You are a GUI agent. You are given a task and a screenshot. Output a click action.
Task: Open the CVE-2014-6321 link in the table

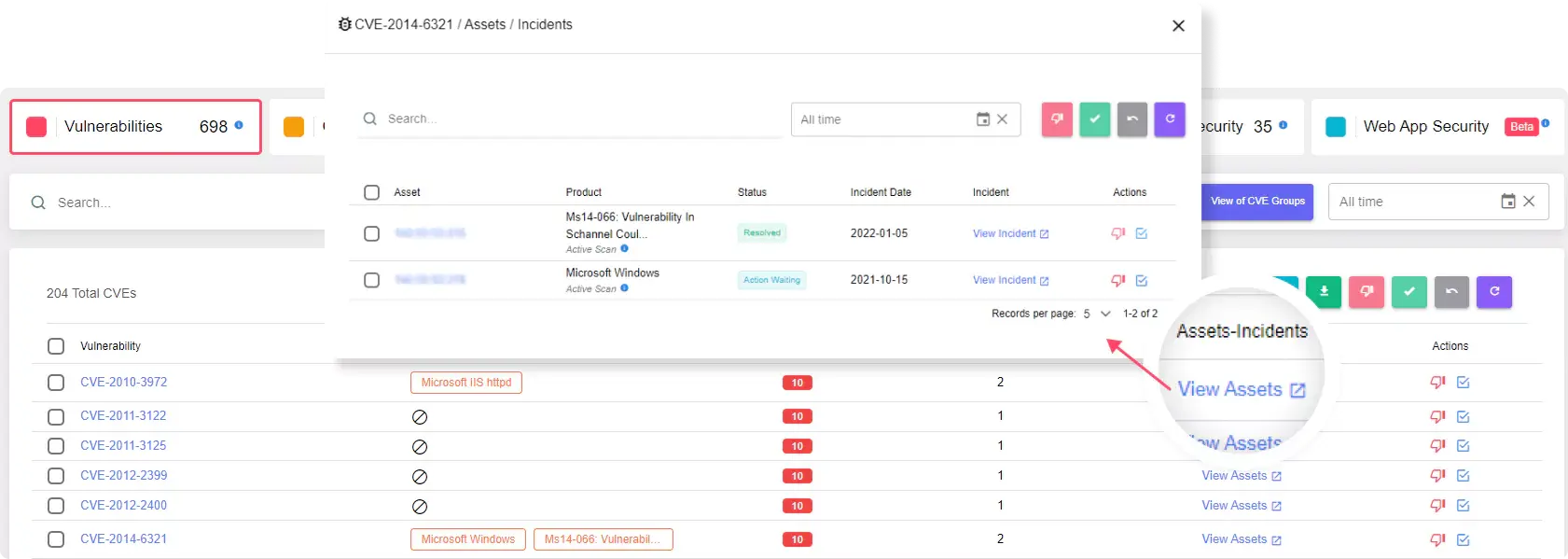click(124, 538)
